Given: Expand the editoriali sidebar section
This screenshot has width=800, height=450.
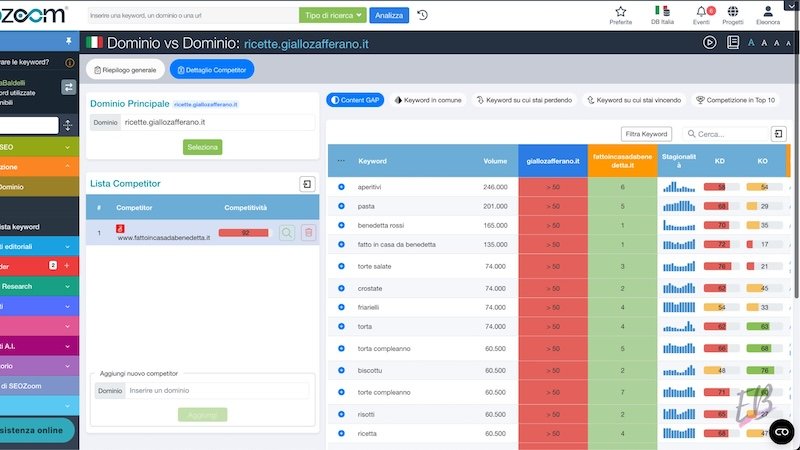Looking at the screenshot, I should (67, 246).
